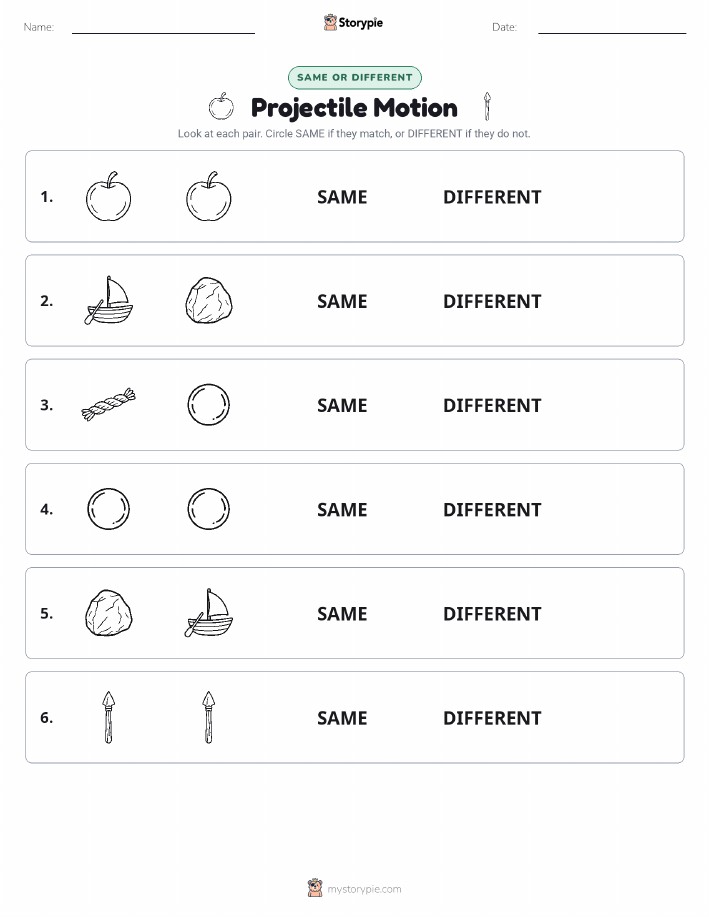Click the spear icon beside the title
This screenshot has height=917, width=709.
point(487,106)
